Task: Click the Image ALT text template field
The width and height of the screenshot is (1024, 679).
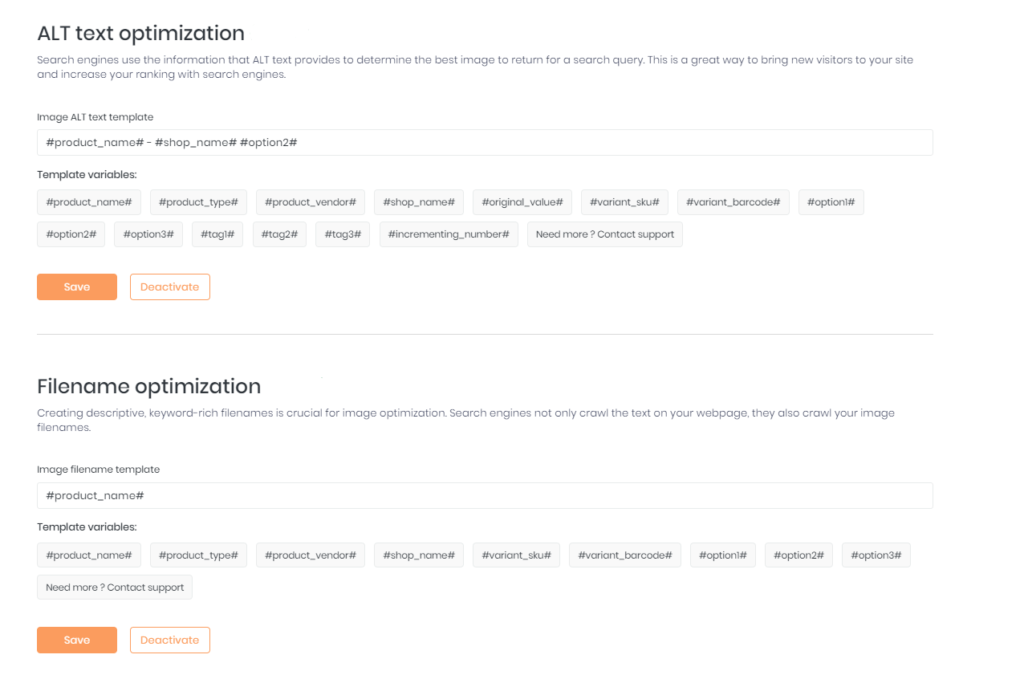Action: click(x=484, y=142)
